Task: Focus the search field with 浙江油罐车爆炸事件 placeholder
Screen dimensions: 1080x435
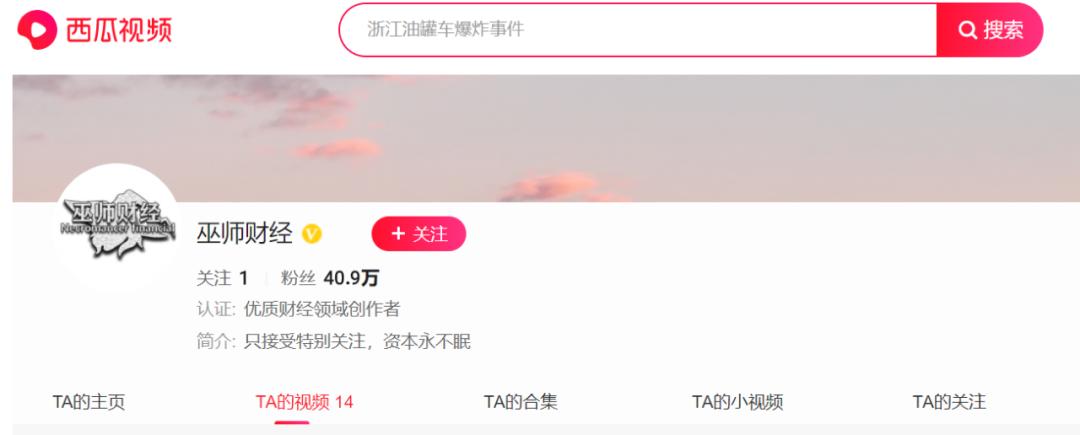Action: (638, 30)
